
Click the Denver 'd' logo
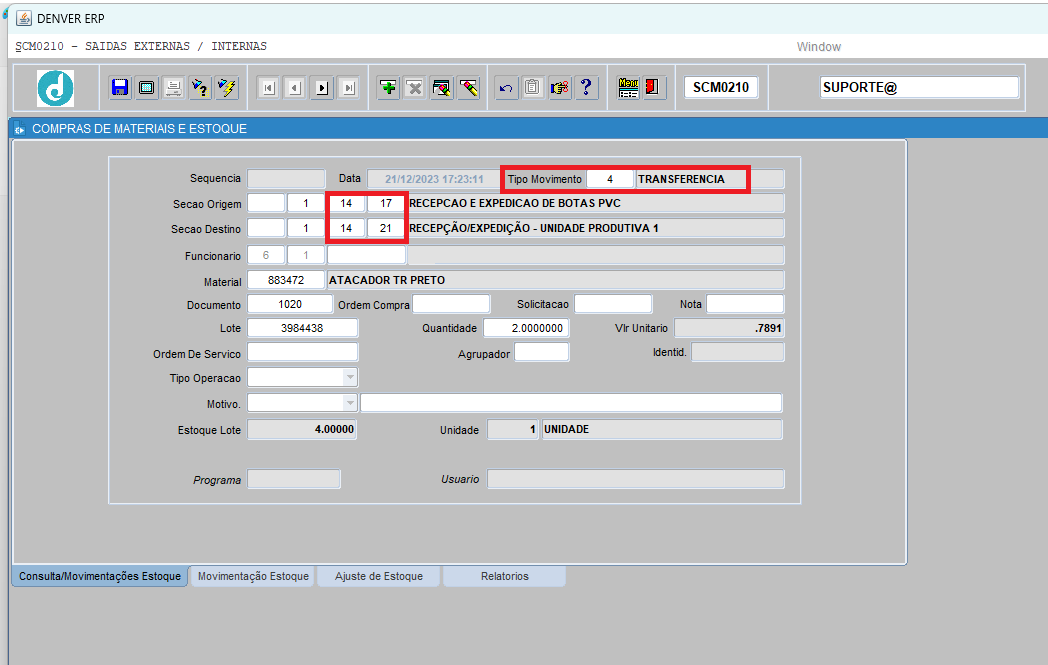click(x=55, y=88)
